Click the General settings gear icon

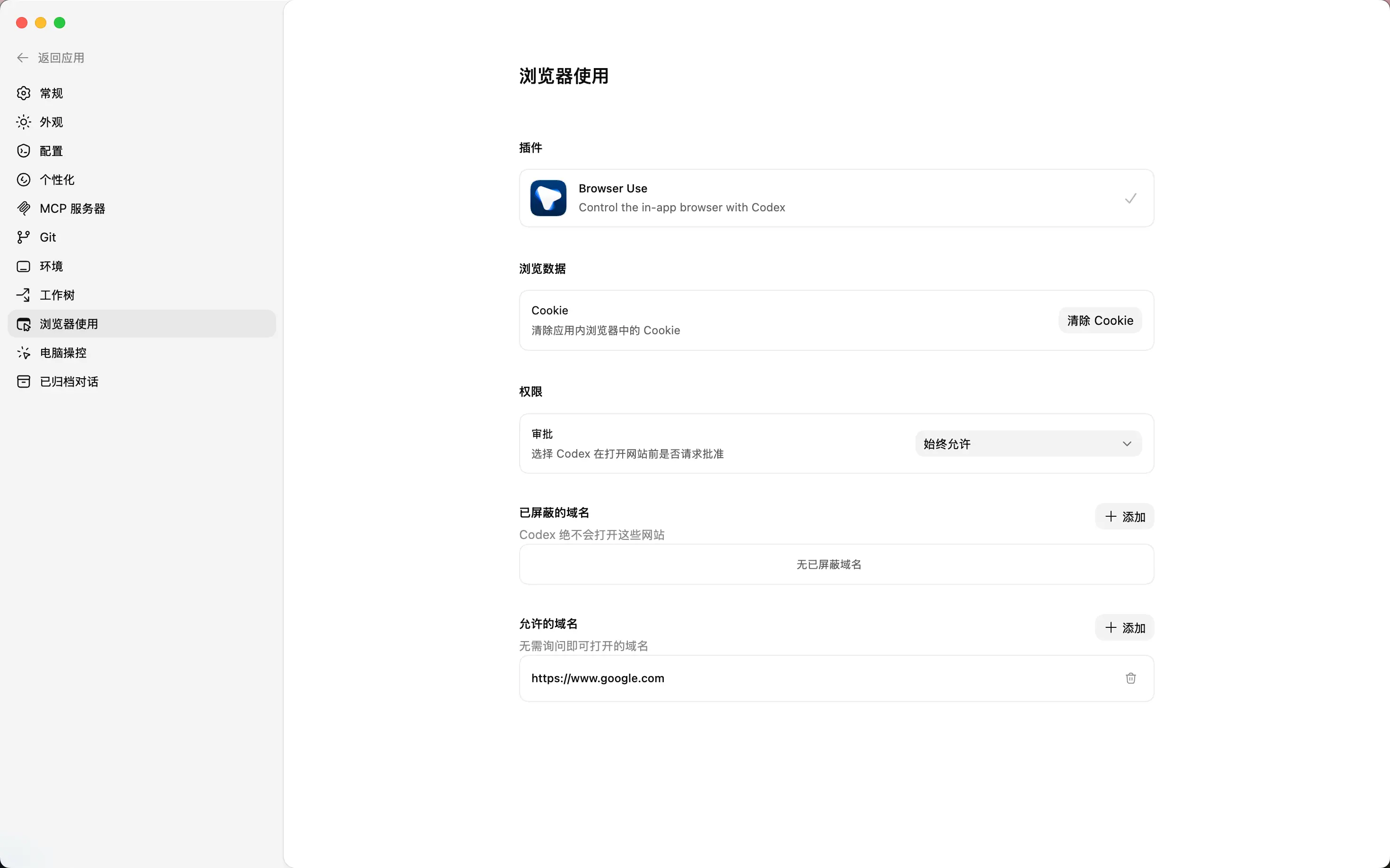tap(24, 93)
